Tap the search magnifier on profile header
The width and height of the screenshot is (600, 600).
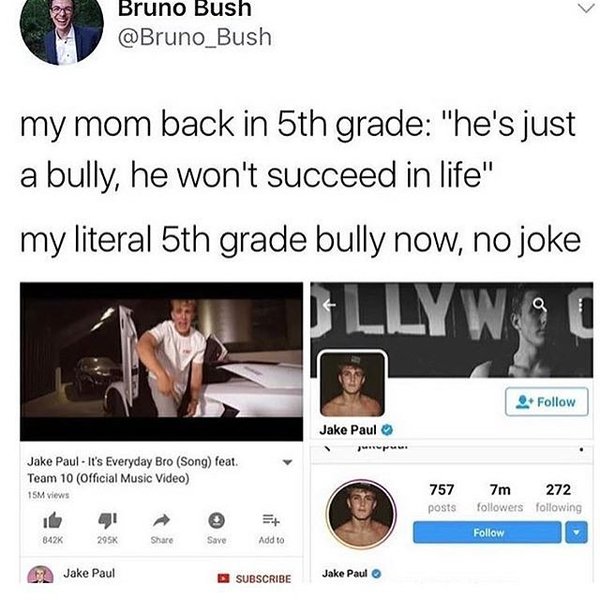click(540, 305)
